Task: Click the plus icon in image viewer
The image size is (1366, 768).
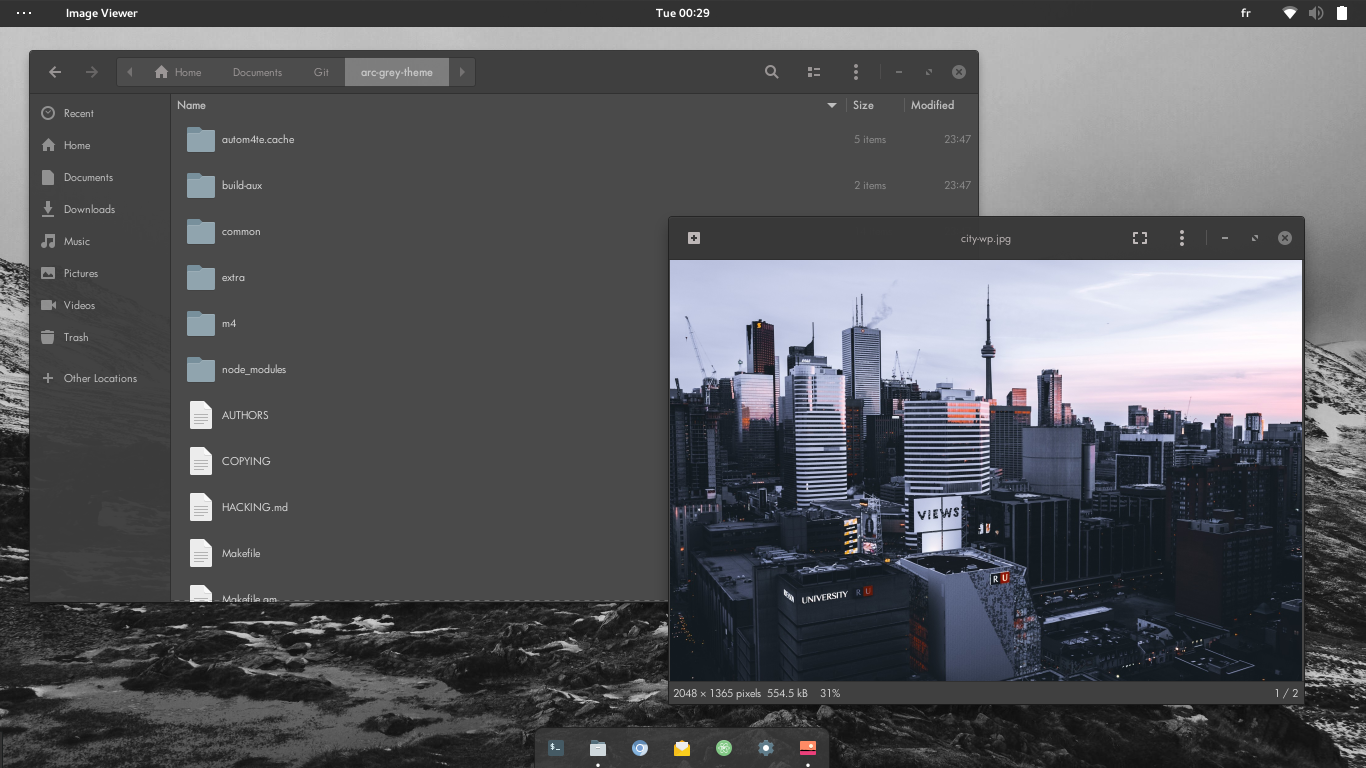Action: [x=694, y=238]
